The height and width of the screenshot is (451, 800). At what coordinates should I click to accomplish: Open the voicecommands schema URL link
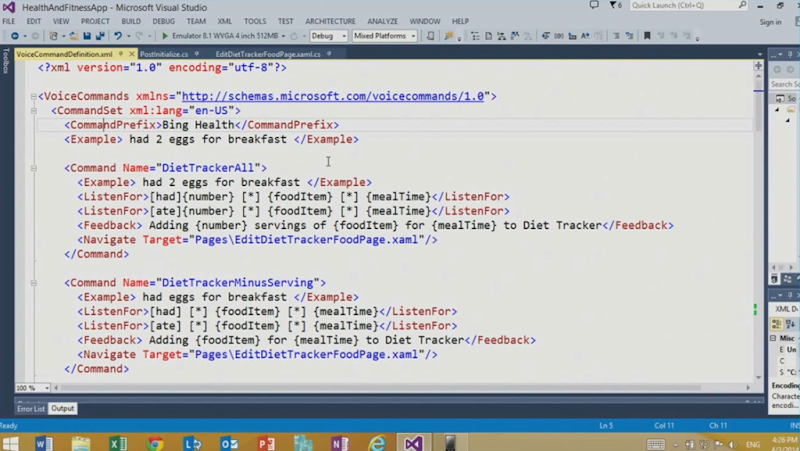(x=333, y=96)
